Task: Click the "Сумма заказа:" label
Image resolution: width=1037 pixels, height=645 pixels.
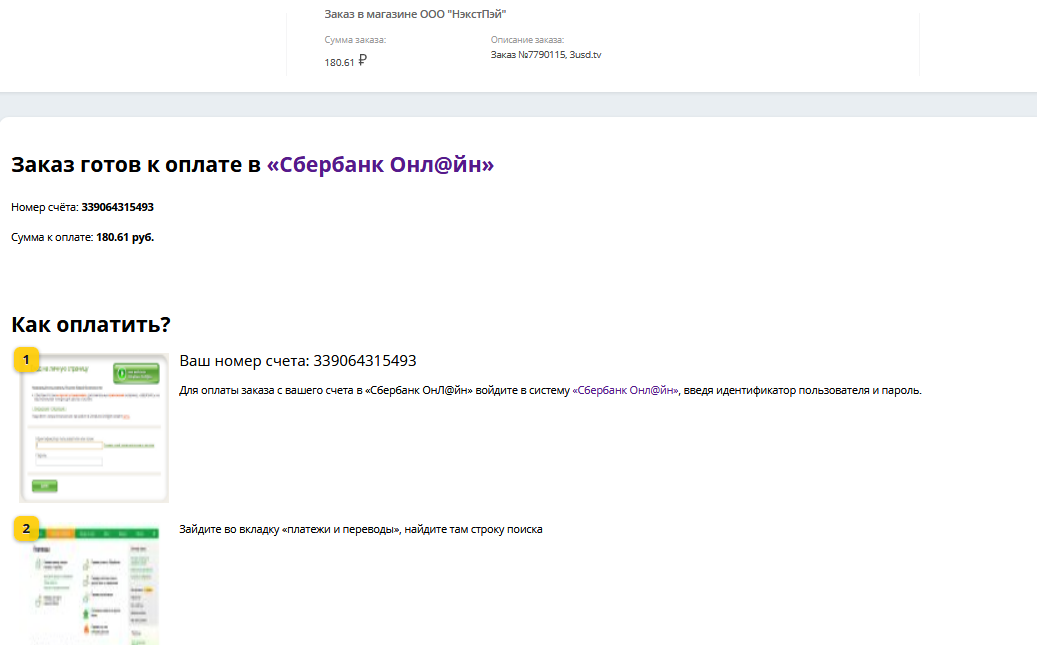Action: 355,40
